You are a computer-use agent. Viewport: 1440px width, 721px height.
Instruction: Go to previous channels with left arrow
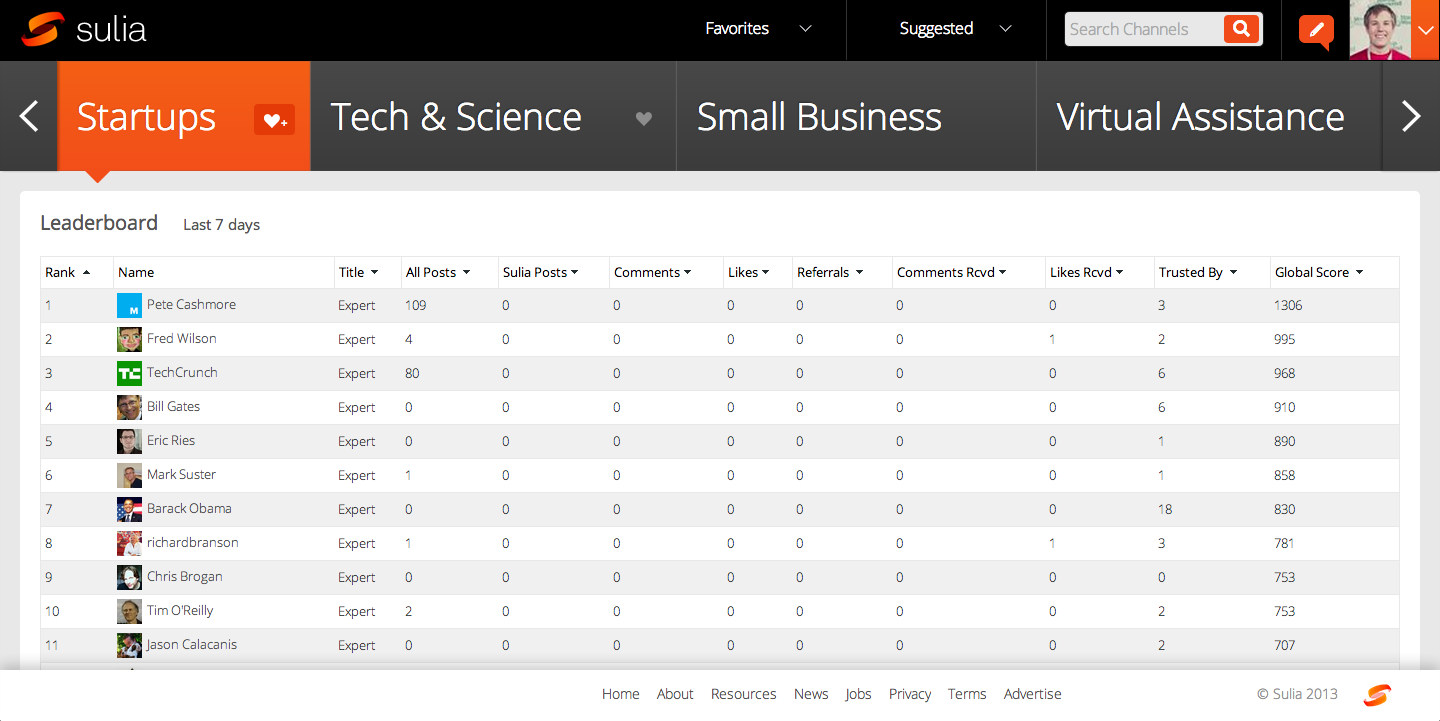(x=29, y=116)
